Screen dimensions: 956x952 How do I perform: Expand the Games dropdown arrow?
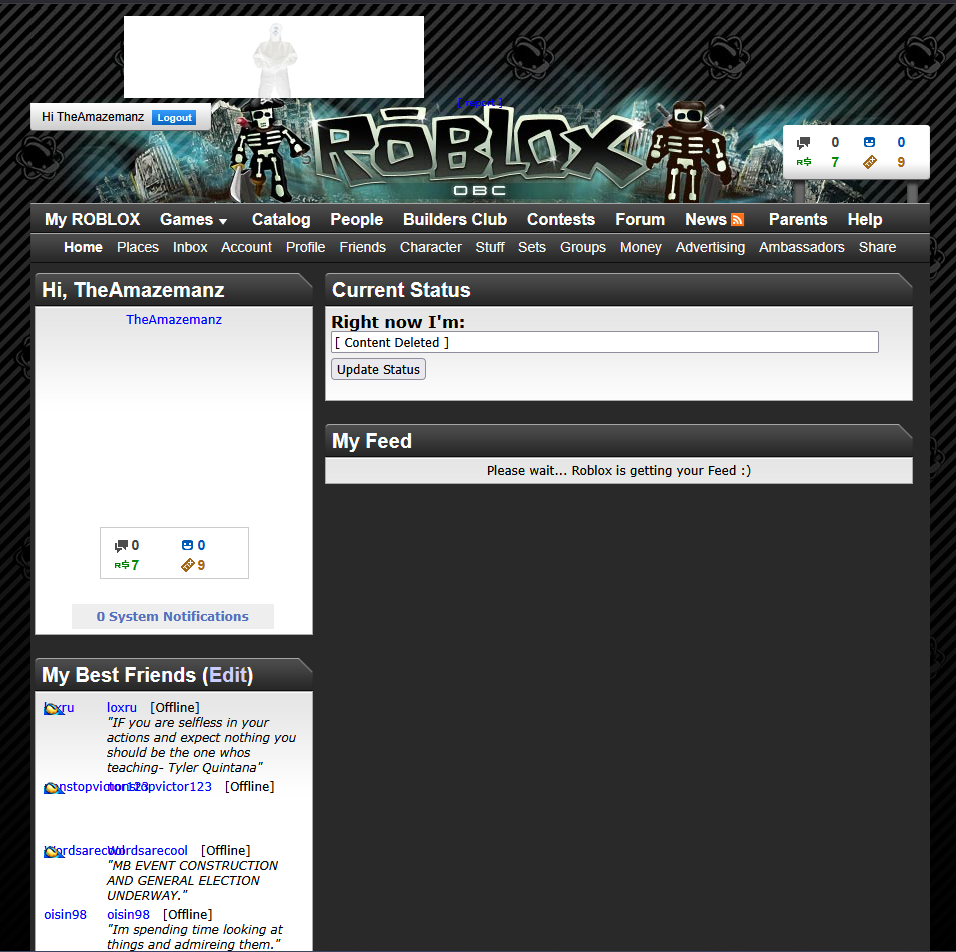pyautogui.click(x=223, y=221)
